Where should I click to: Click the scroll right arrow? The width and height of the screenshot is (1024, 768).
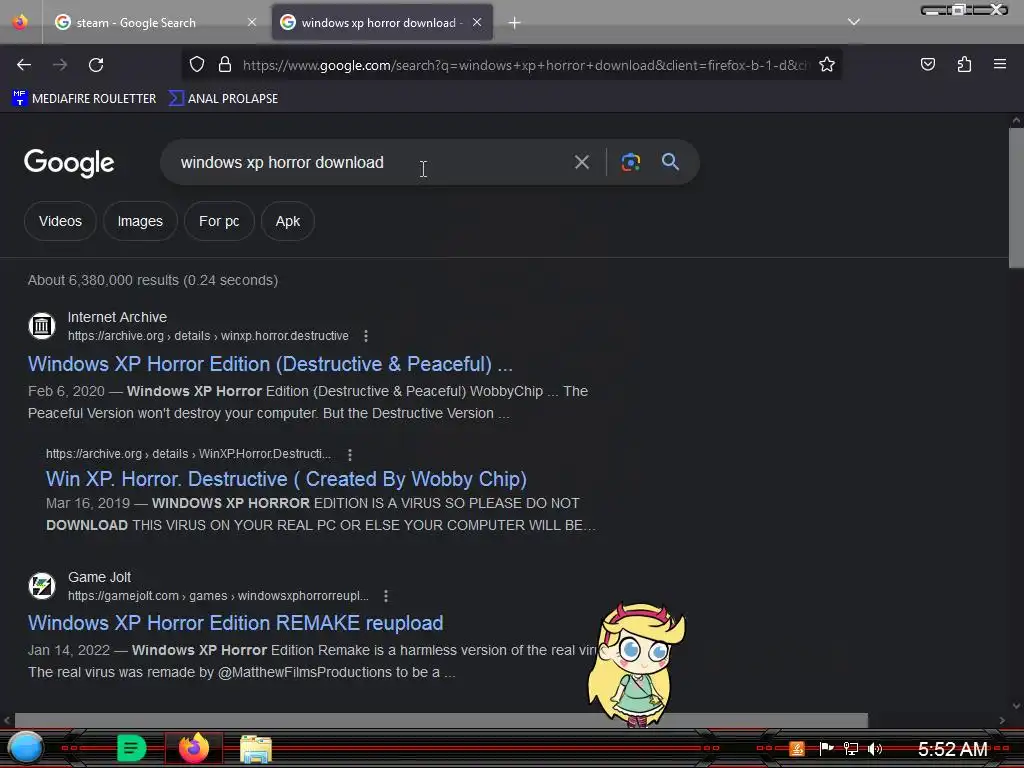[1001, 720]
